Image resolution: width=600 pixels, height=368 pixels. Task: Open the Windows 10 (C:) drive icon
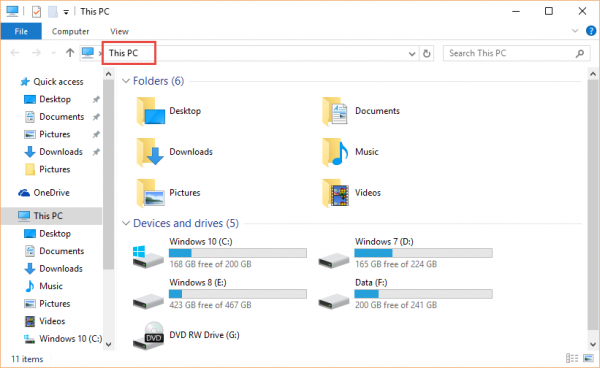click(x=148, y=256)
